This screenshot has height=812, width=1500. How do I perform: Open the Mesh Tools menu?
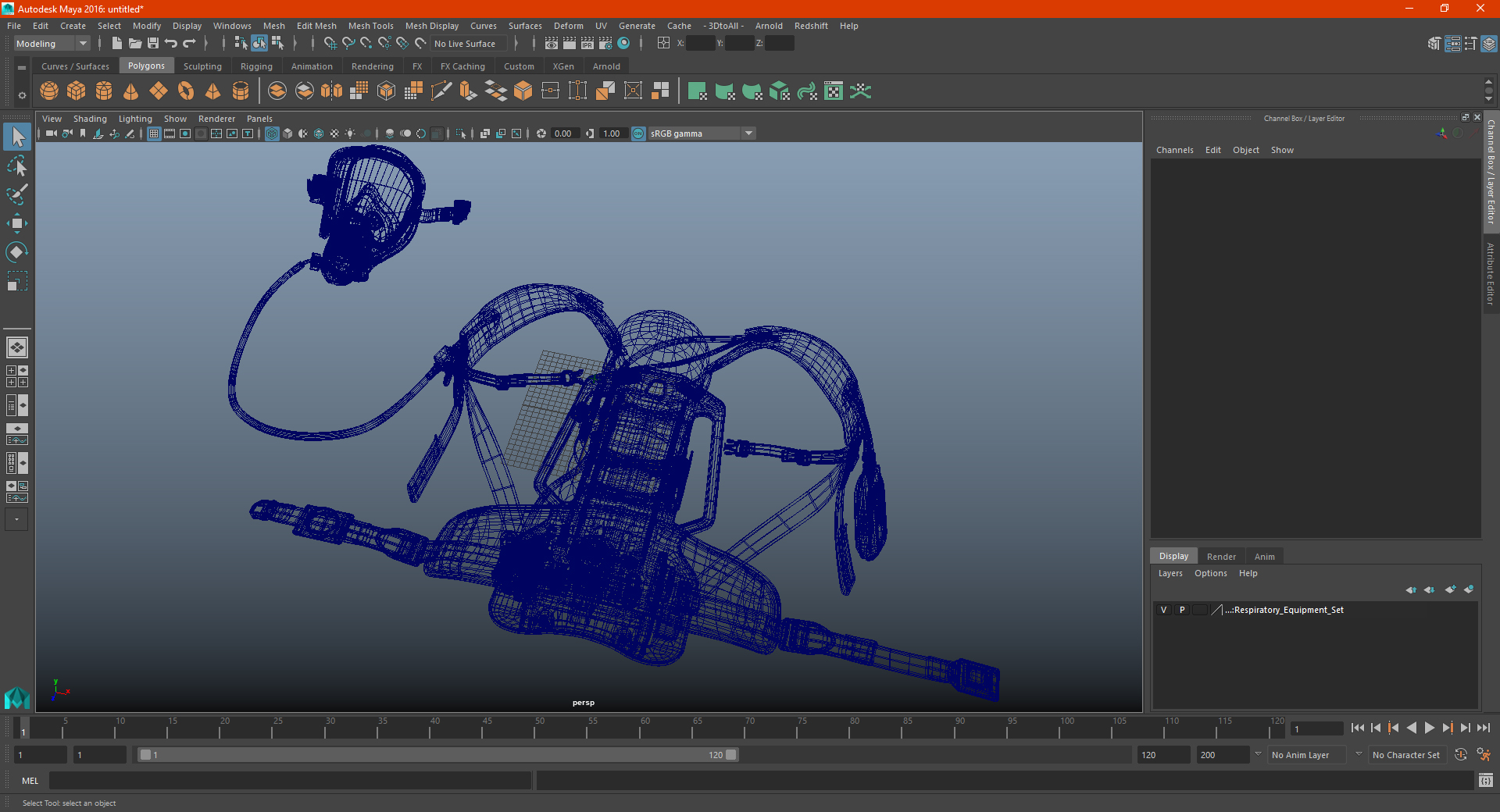pos(370,26)
